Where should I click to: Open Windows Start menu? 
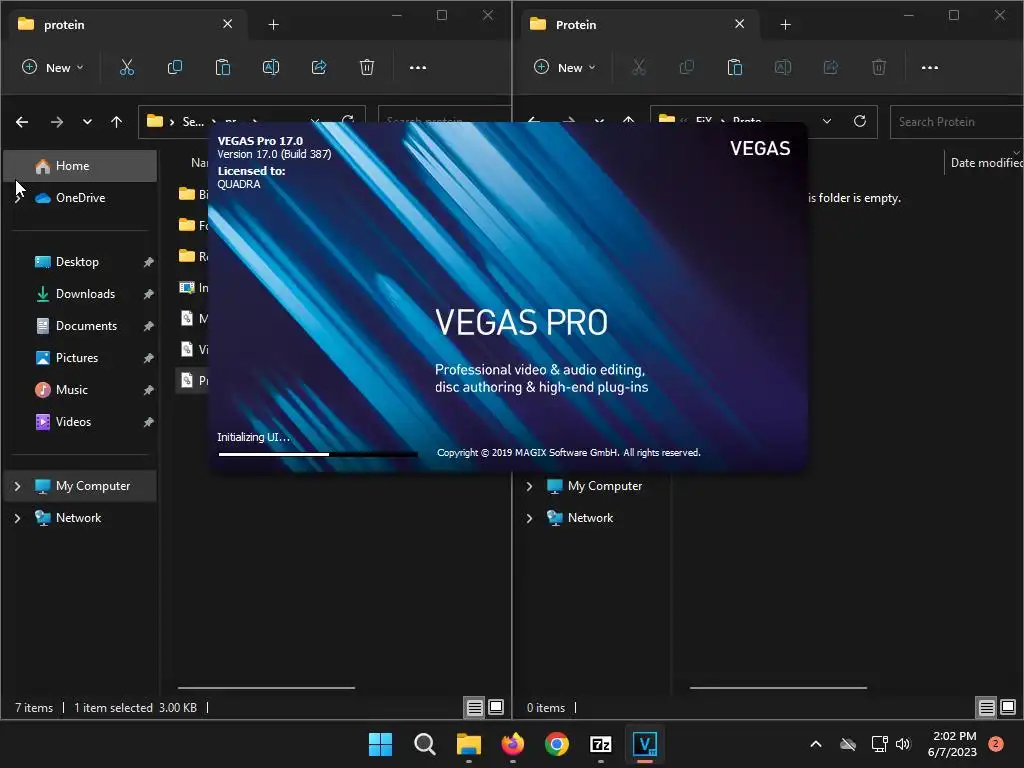tap(381, 744)
